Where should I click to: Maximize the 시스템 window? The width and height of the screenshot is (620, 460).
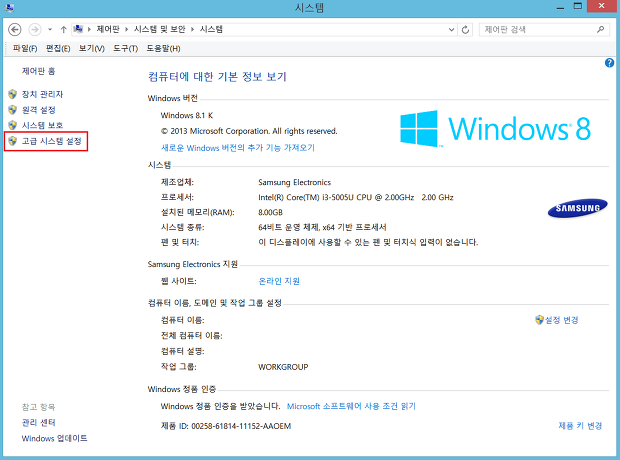coord(578,7)
